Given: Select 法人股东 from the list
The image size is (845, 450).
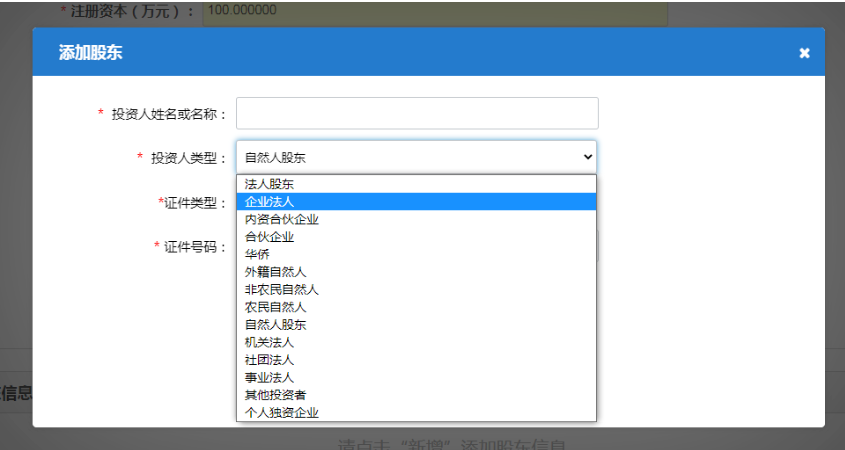Looking at the screenshot, I should click(x=269, y=184).
